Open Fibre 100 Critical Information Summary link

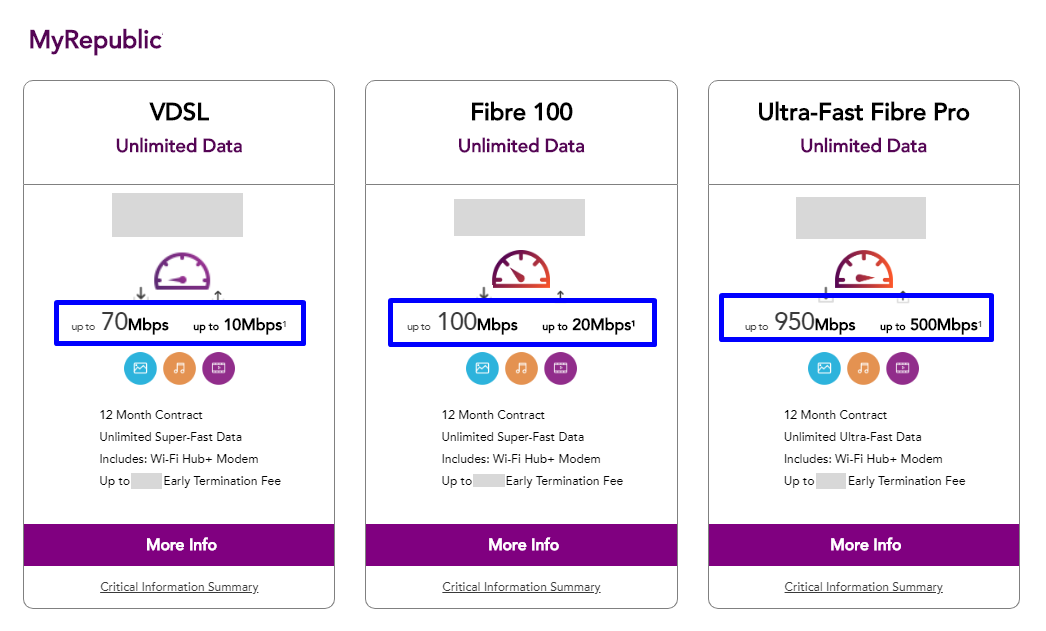coord(521,587)
